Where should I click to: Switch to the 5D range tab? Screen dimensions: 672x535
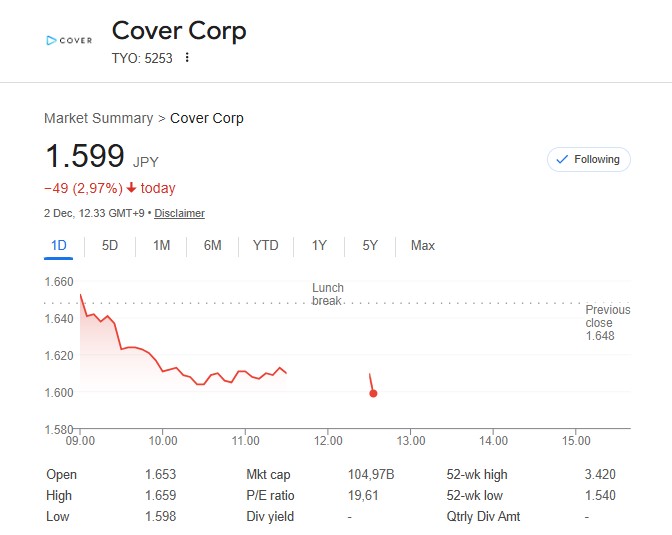[110, 246]
